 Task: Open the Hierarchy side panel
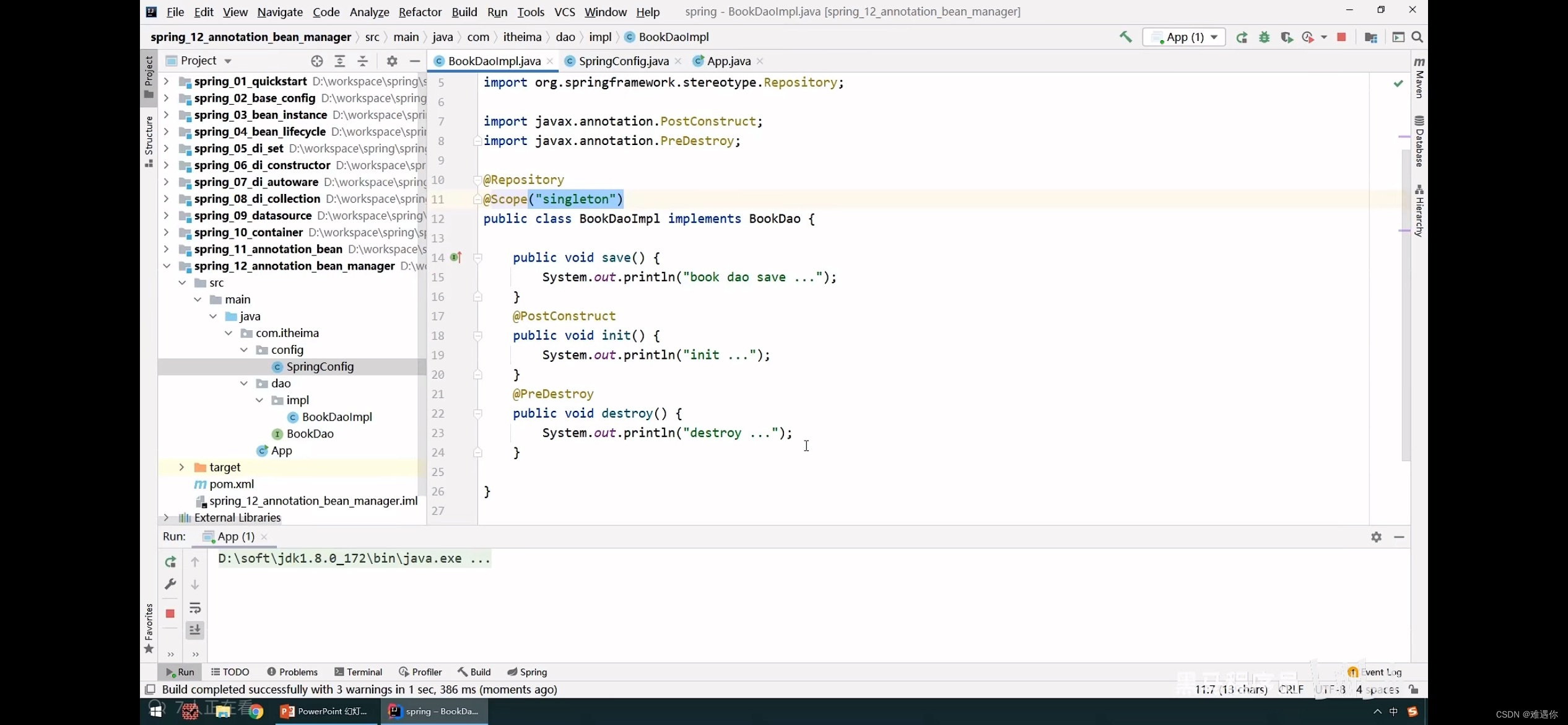[x=1419, y=211]
